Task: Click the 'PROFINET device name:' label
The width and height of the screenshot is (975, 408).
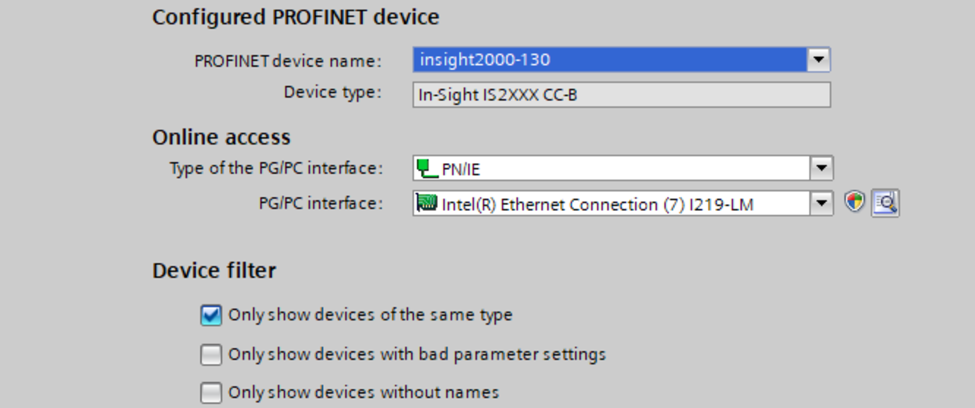Action: (288, 61)
